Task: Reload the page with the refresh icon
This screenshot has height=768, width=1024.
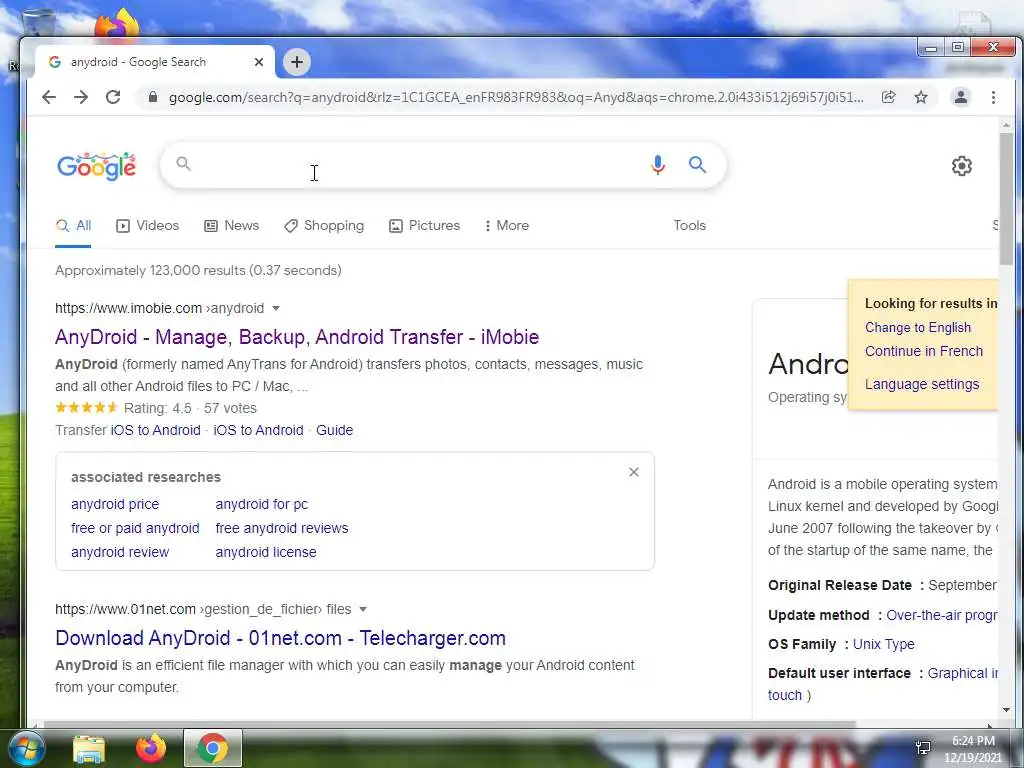Action: tap(113, 97)
